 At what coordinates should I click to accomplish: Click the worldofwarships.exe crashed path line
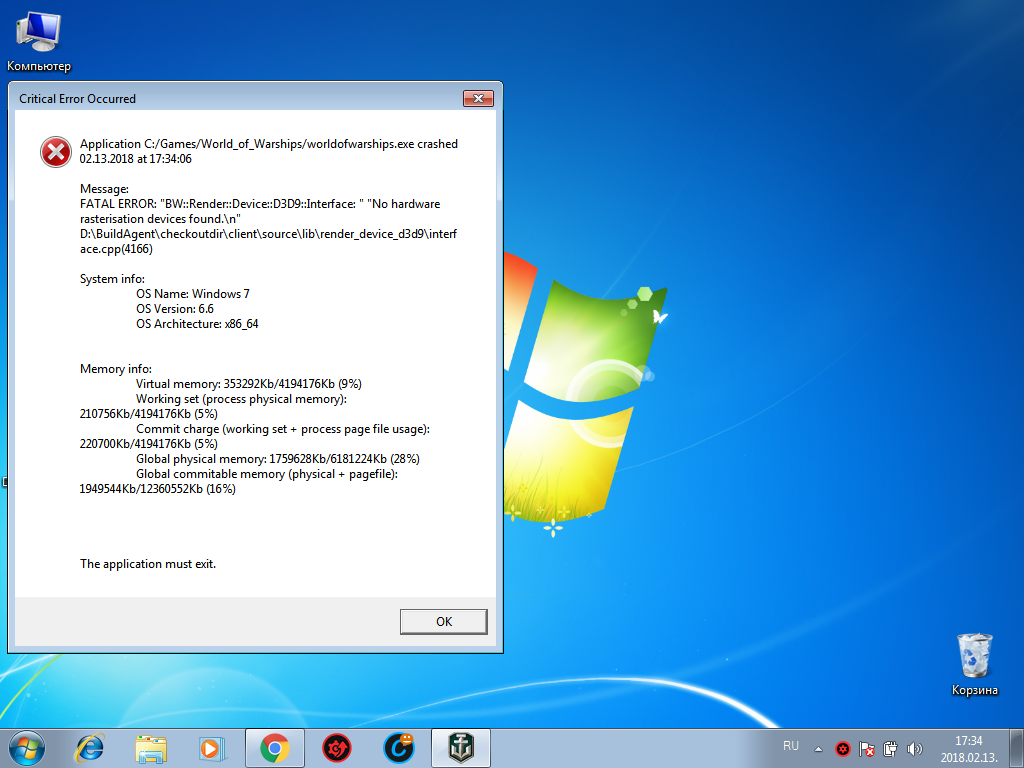(x=269, y=144)
